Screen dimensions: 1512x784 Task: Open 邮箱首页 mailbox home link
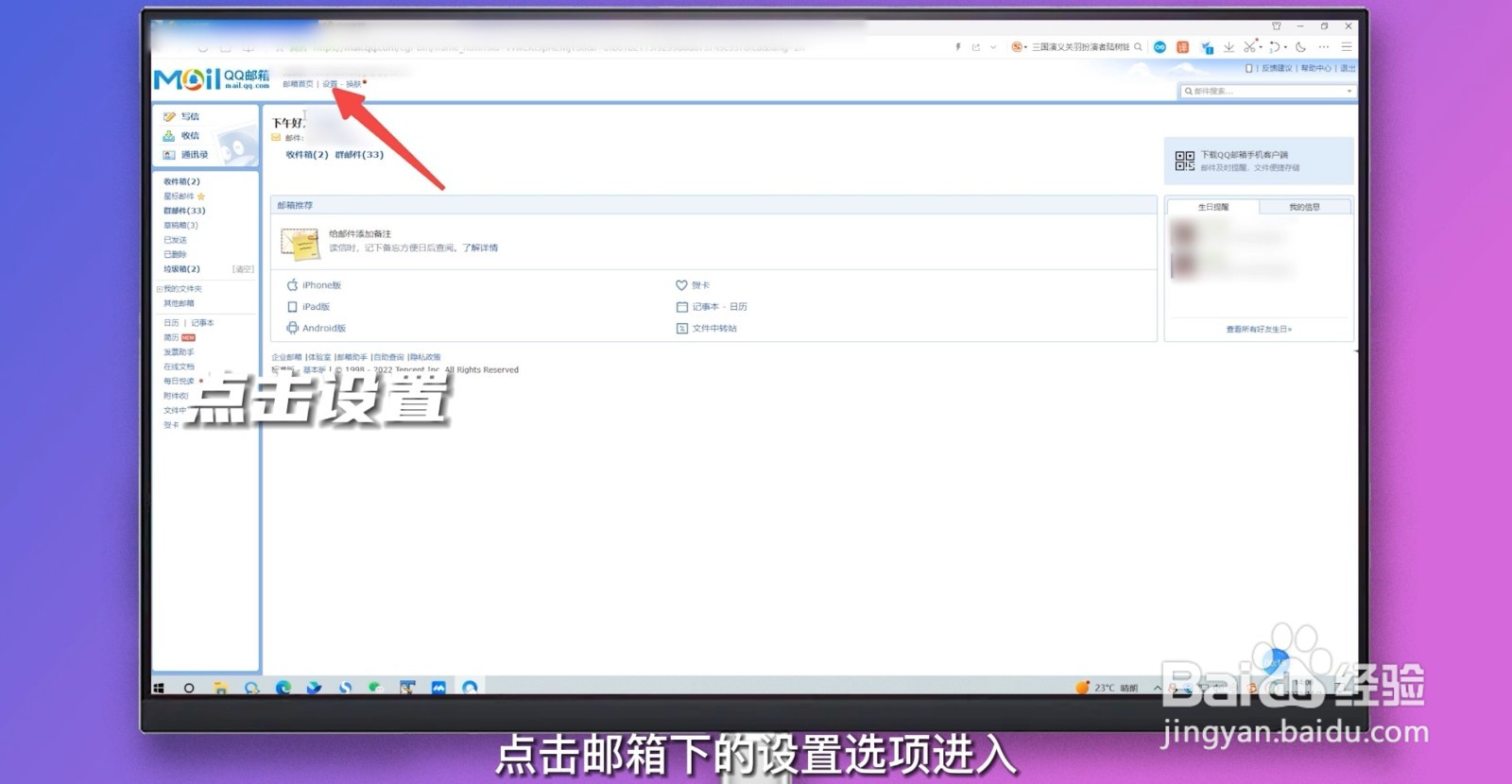point(298,84)
